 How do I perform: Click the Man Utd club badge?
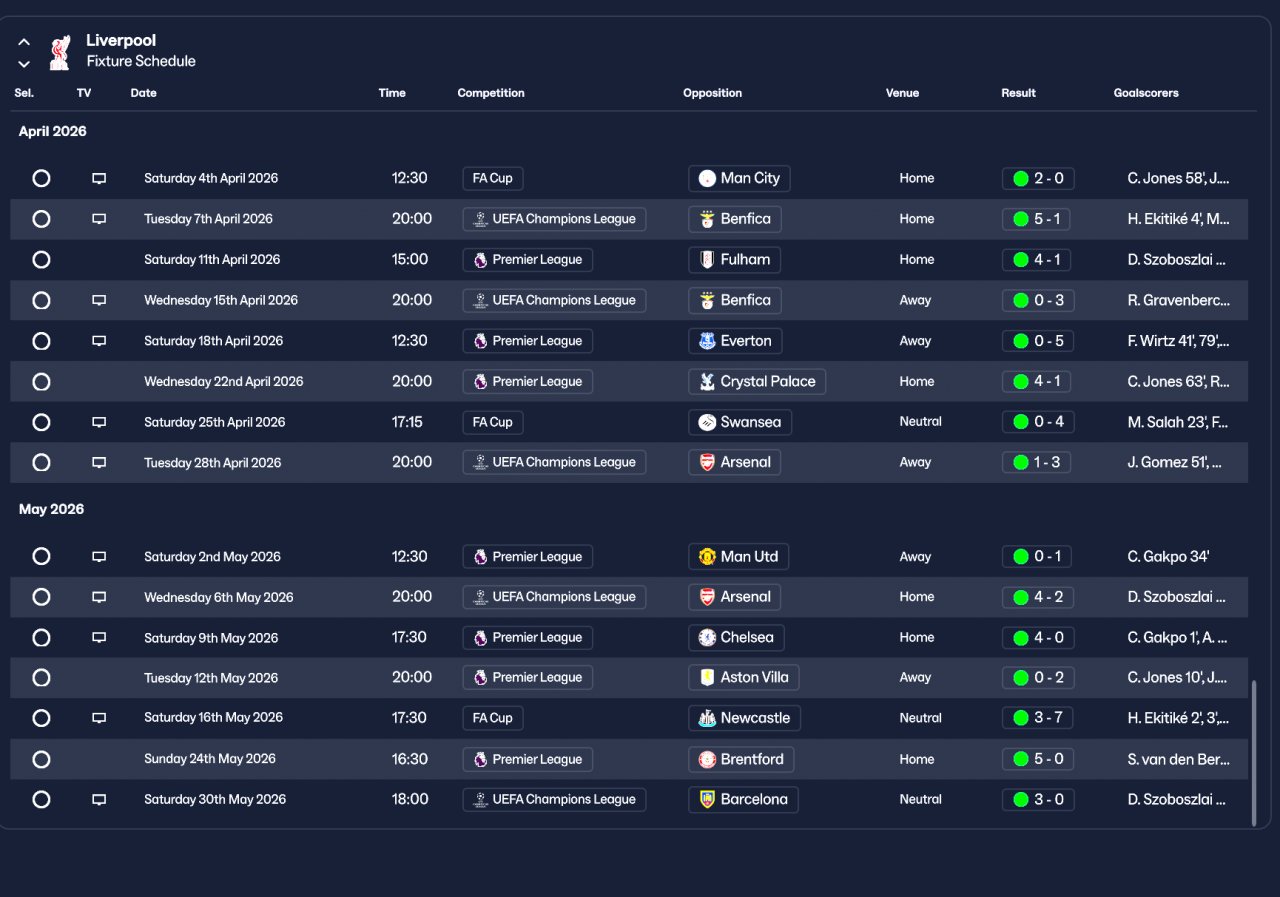coord(707,557)
